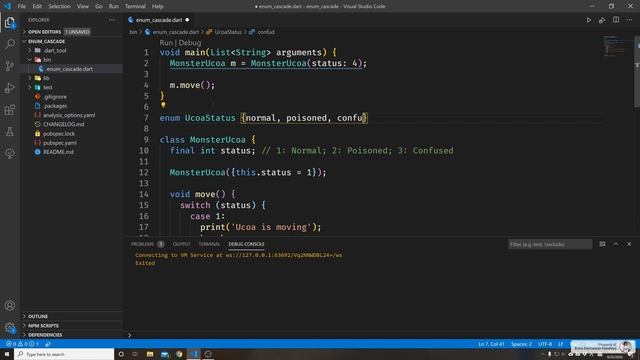Screen dimensions: 640x360
Task: Select the enum_cascade.dart editor tab
Action: pyautogui.click(x=159, y=20)
